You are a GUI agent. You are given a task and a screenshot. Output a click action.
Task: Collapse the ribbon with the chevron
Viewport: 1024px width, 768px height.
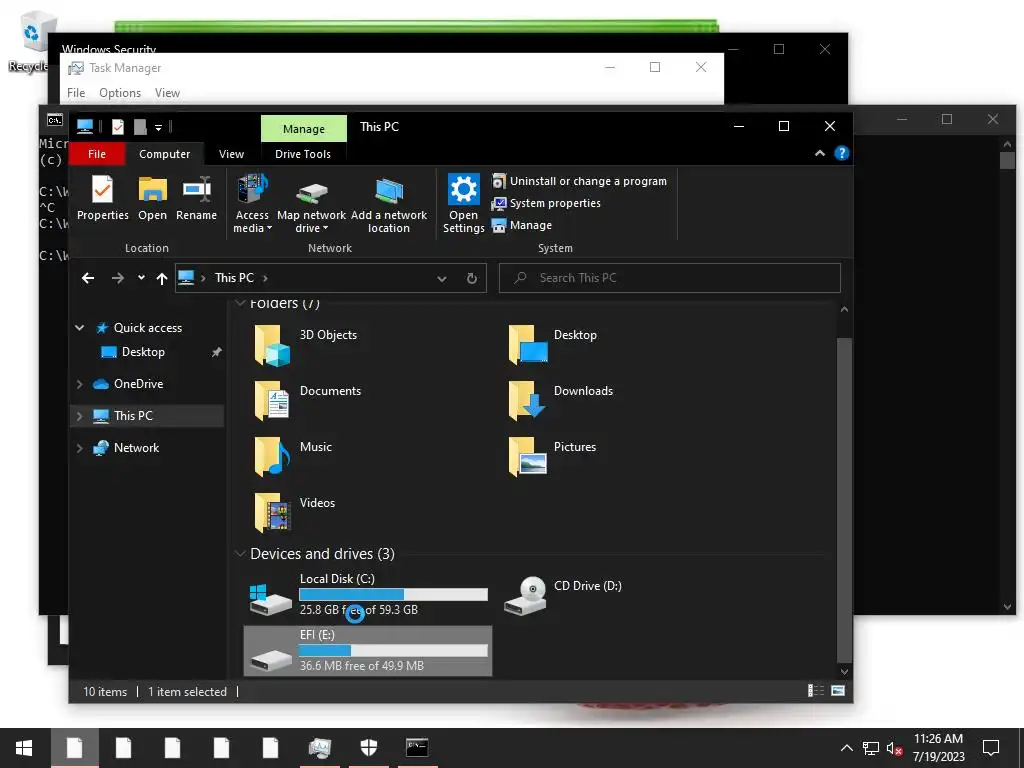coord(820,153)
